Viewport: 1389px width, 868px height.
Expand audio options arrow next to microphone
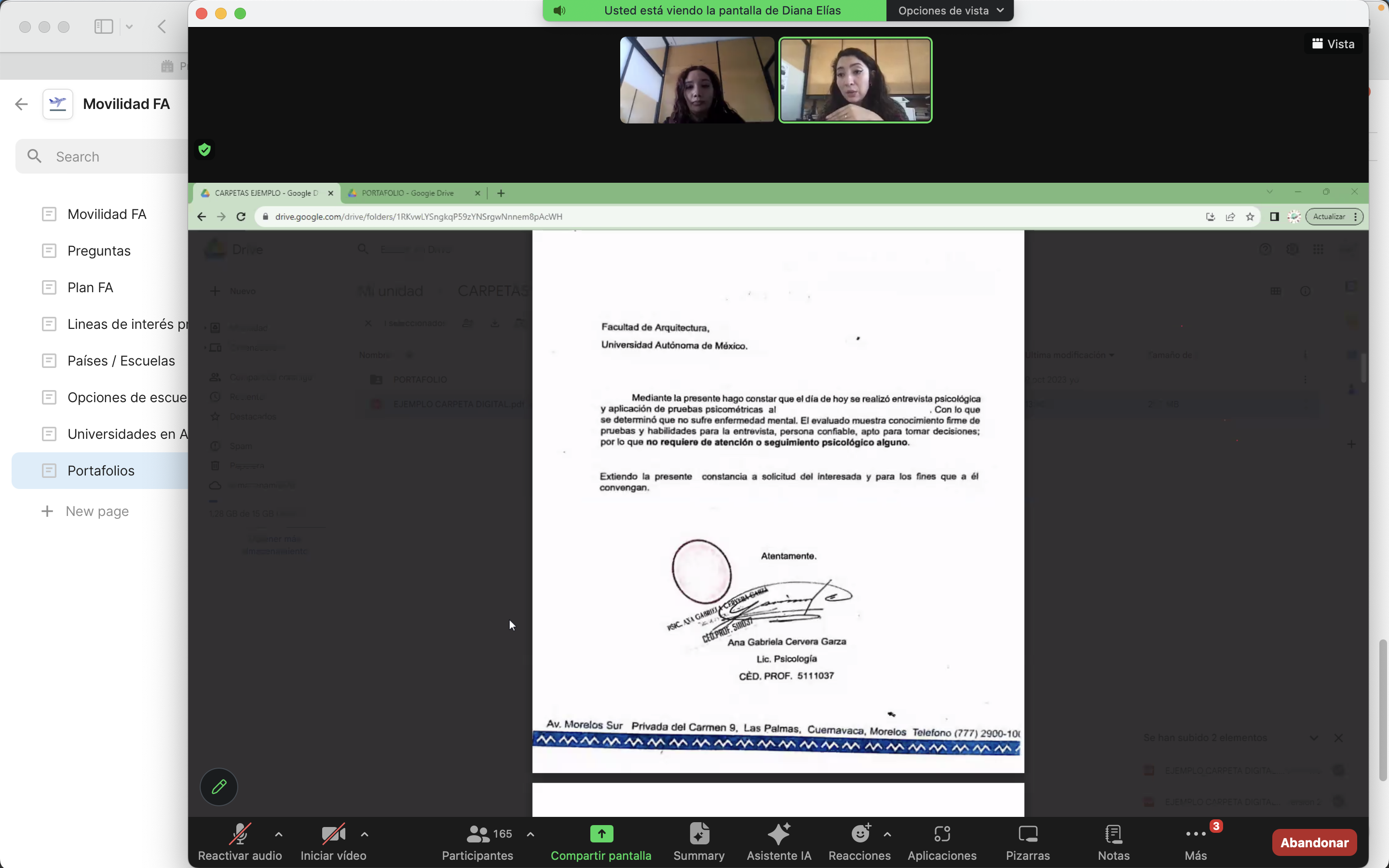278,834
